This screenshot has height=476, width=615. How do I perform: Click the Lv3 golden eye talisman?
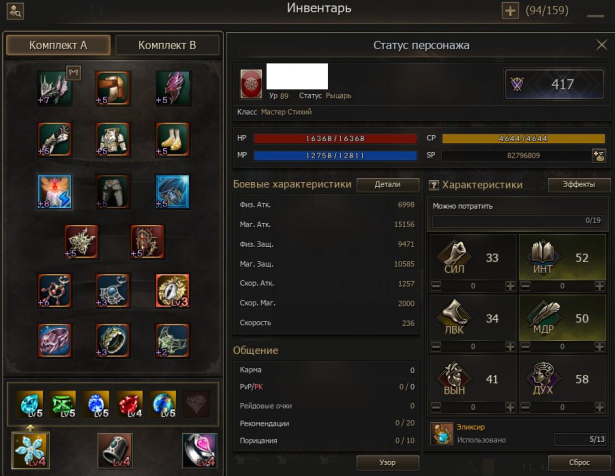(x=172, y=291)
